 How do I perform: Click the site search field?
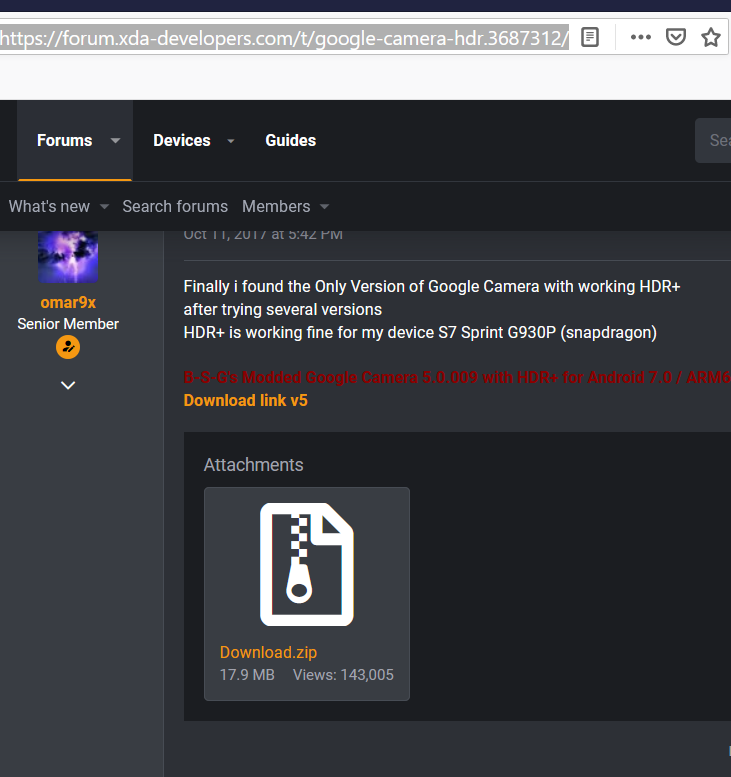(x=713, y=140)
